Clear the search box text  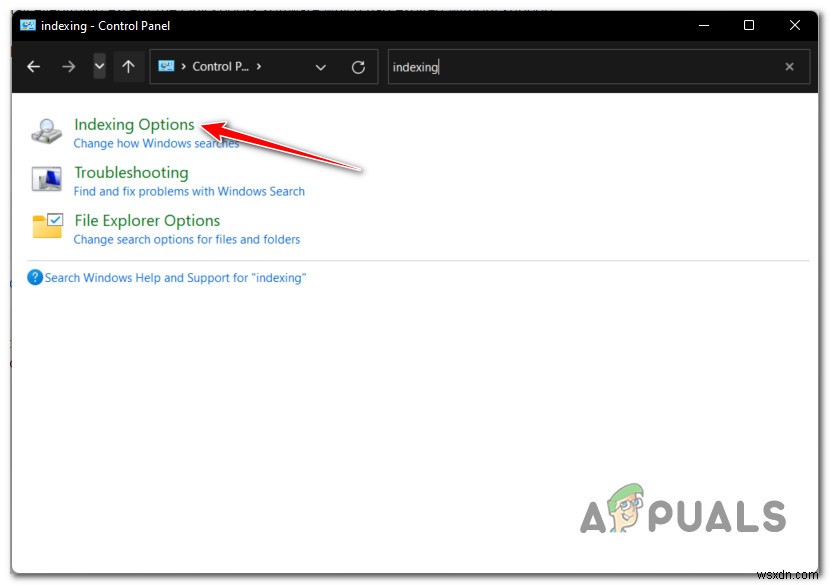click(x=789, y=67)
